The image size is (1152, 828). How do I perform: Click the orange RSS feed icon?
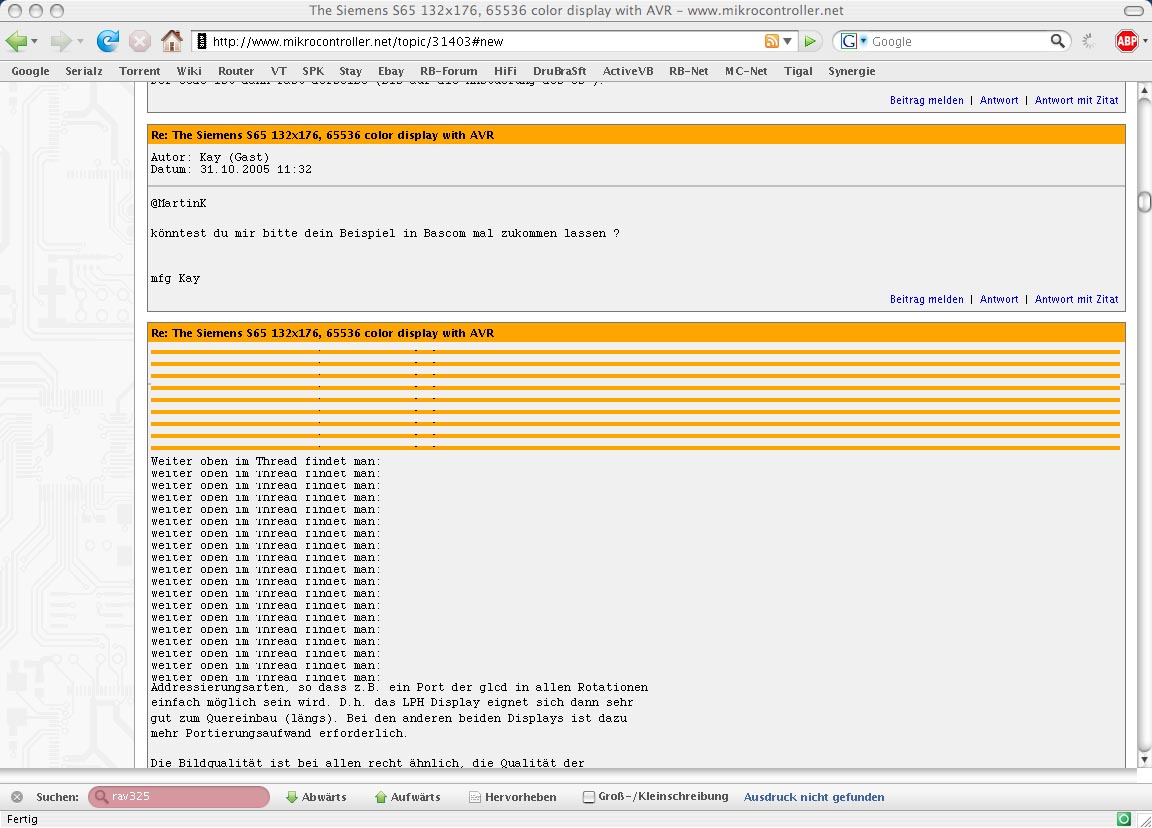[x=771, y=41]
